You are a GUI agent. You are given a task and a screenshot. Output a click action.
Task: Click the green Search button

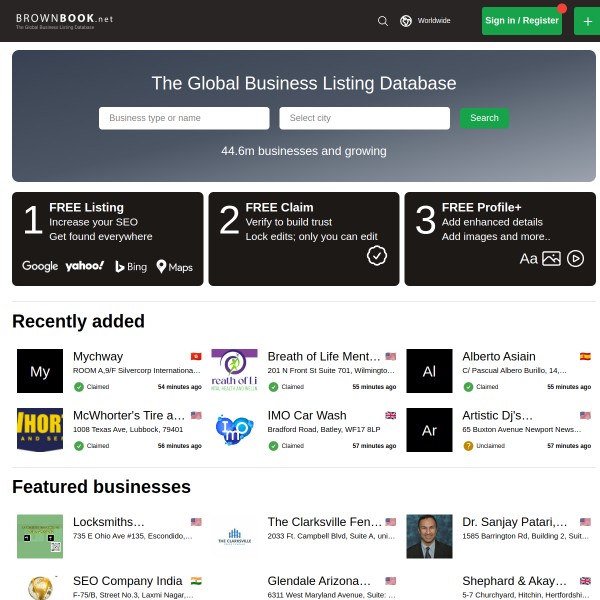(x=484, y=118)
